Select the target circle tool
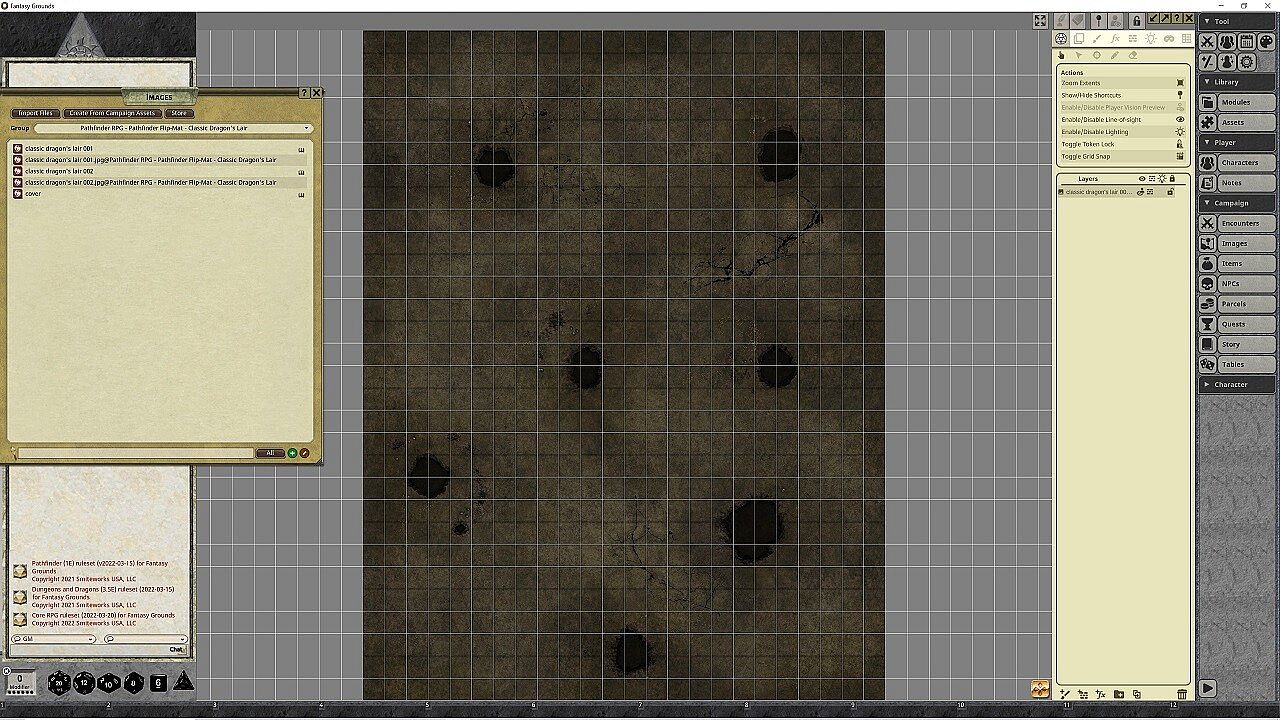The image size is (1280, 720). [1097, 56]
